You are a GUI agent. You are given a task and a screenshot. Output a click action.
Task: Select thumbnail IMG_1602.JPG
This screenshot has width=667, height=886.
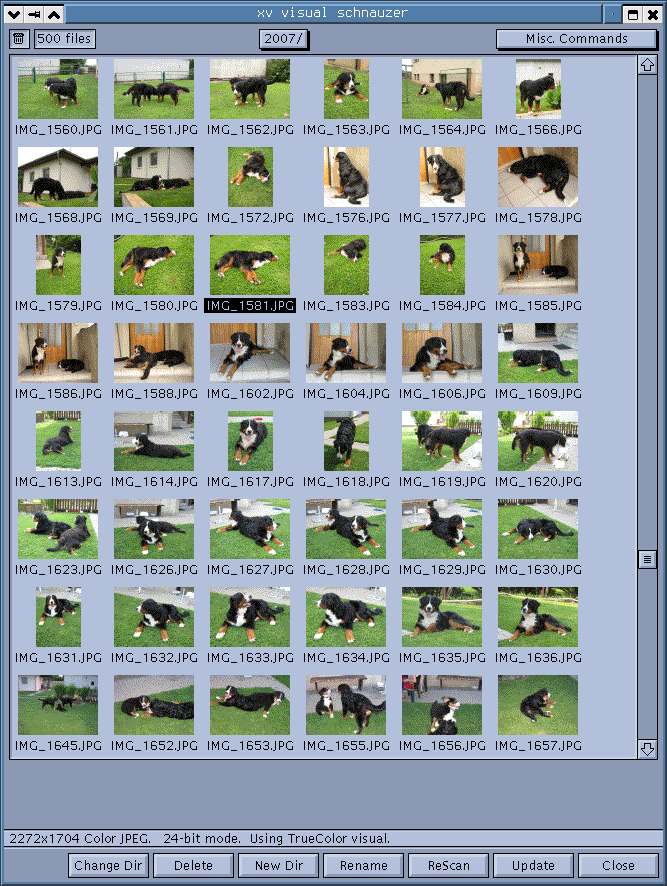tap(250, 353)
